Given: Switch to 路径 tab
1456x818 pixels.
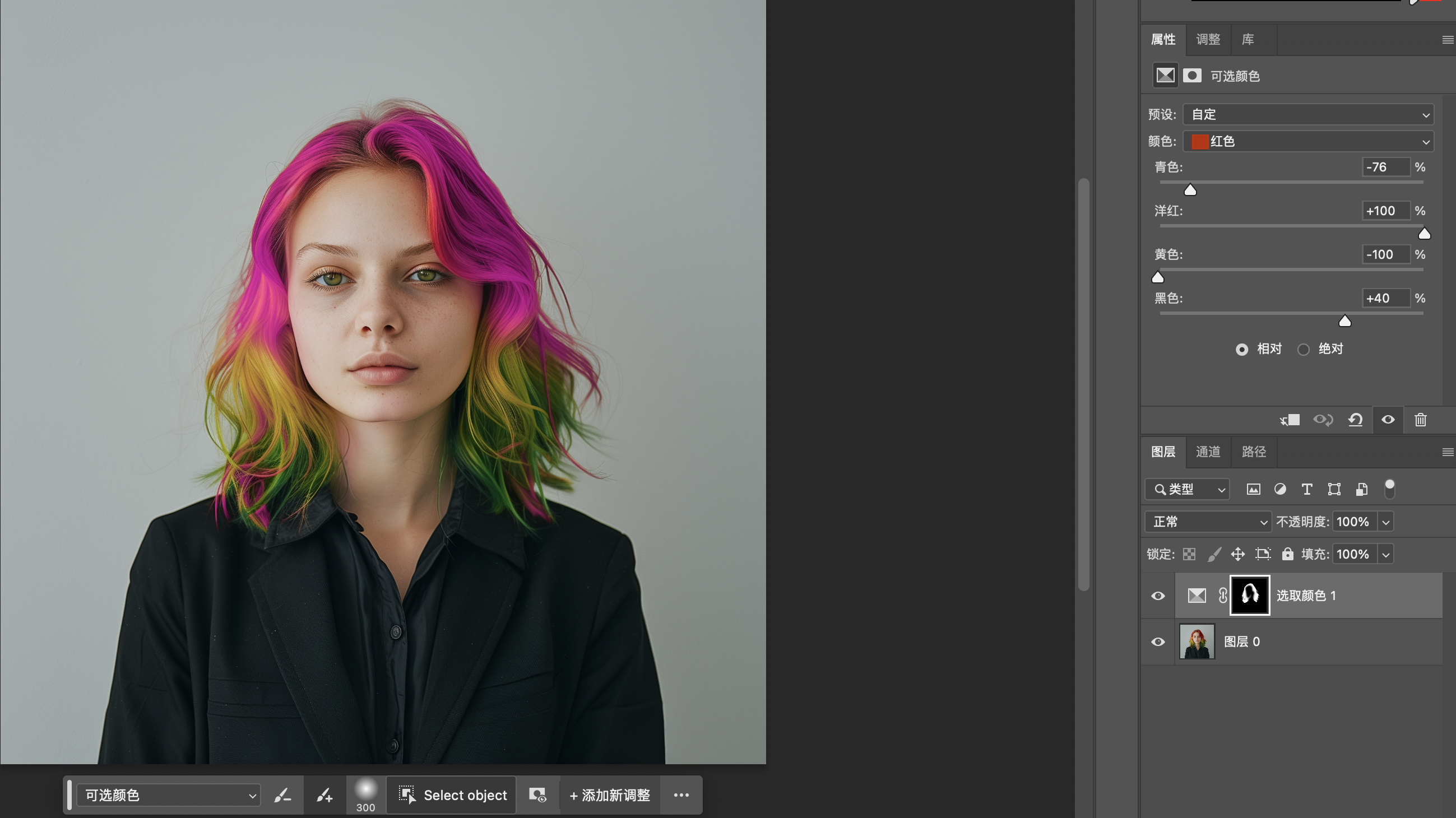Looking at the screenshot, I should point(1254,452).
